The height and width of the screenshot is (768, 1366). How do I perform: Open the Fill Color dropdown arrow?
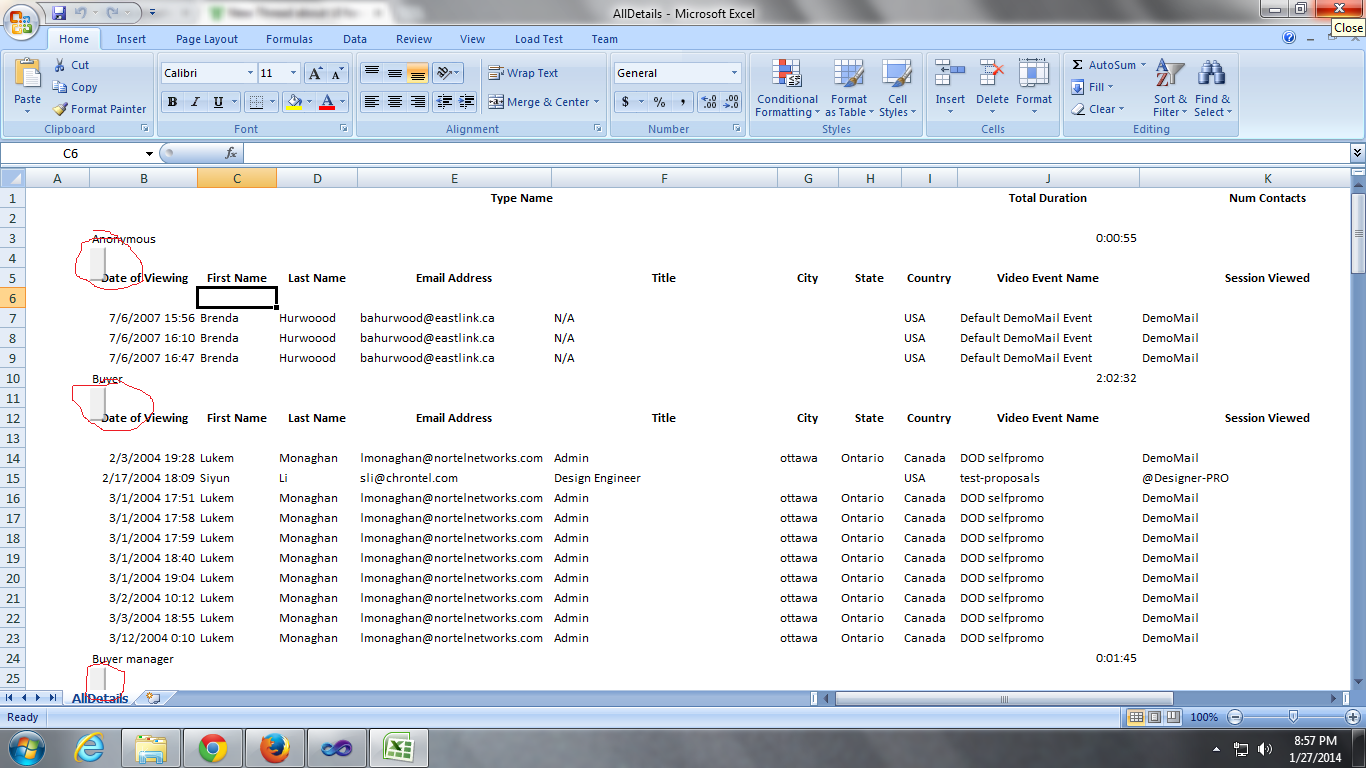click(309, 102)
